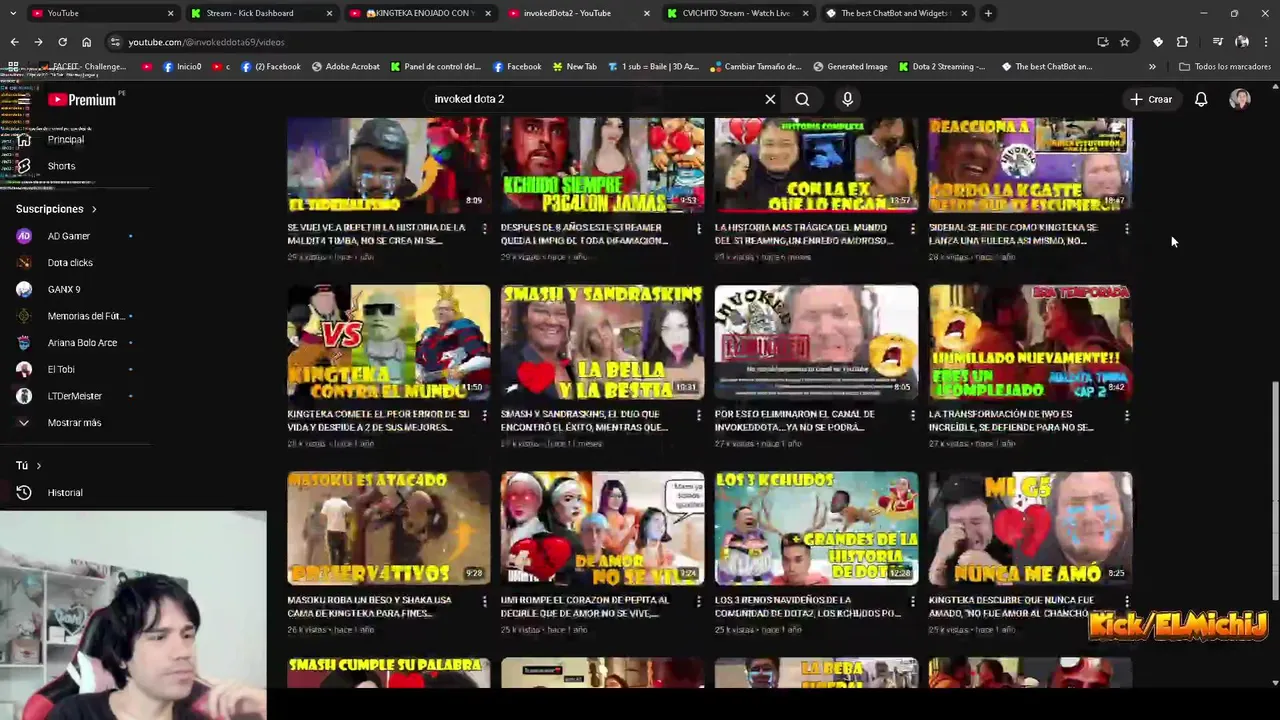Open a new browser tab
Screen dimensions: 1280x720
(x=988, y=13)
